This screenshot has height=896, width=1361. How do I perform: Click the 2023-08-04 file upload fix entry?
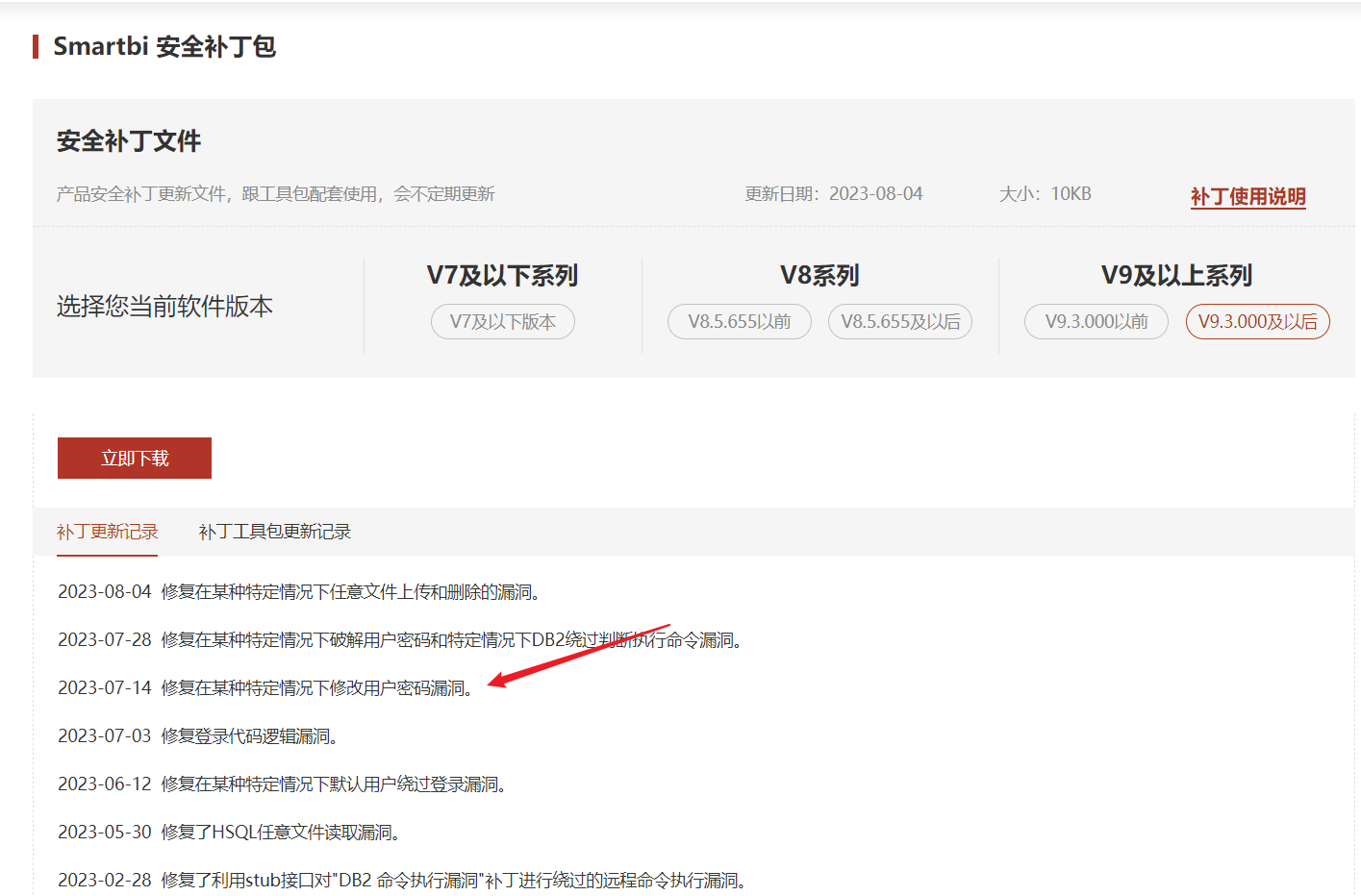299,592
